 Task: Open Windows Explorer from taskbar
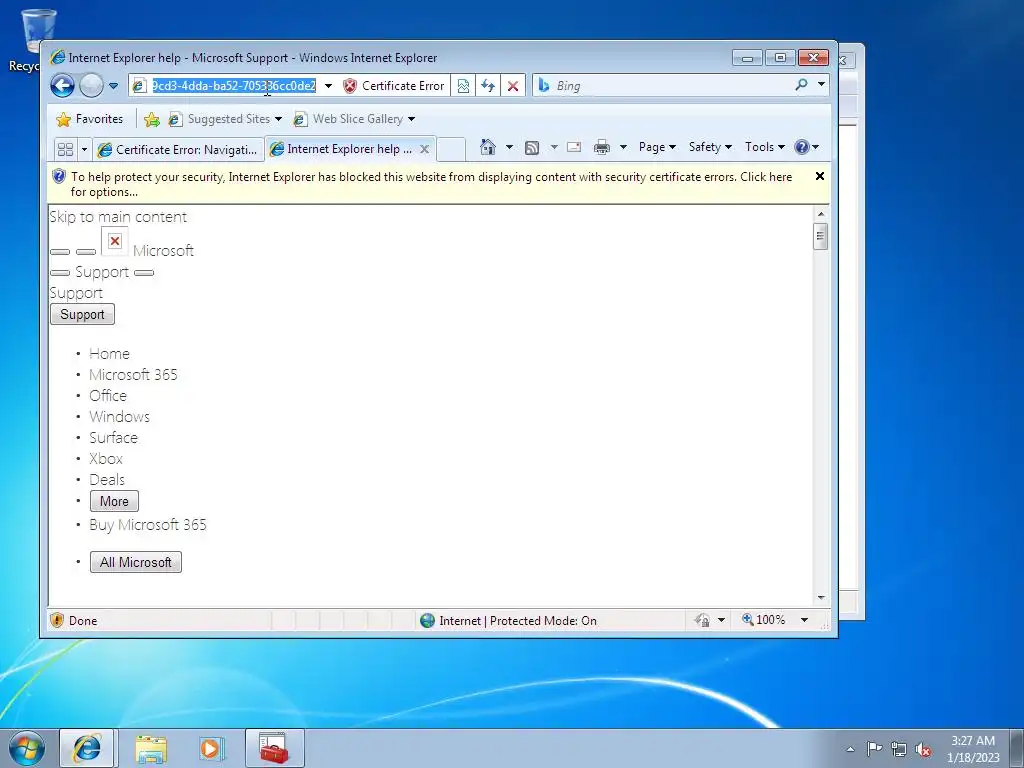point(151,748)
